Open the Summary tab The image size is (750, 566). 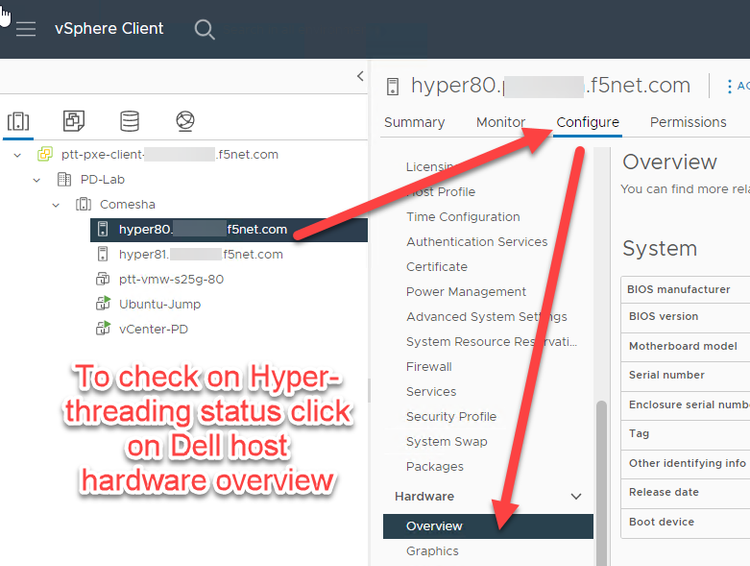click(414, 122)
